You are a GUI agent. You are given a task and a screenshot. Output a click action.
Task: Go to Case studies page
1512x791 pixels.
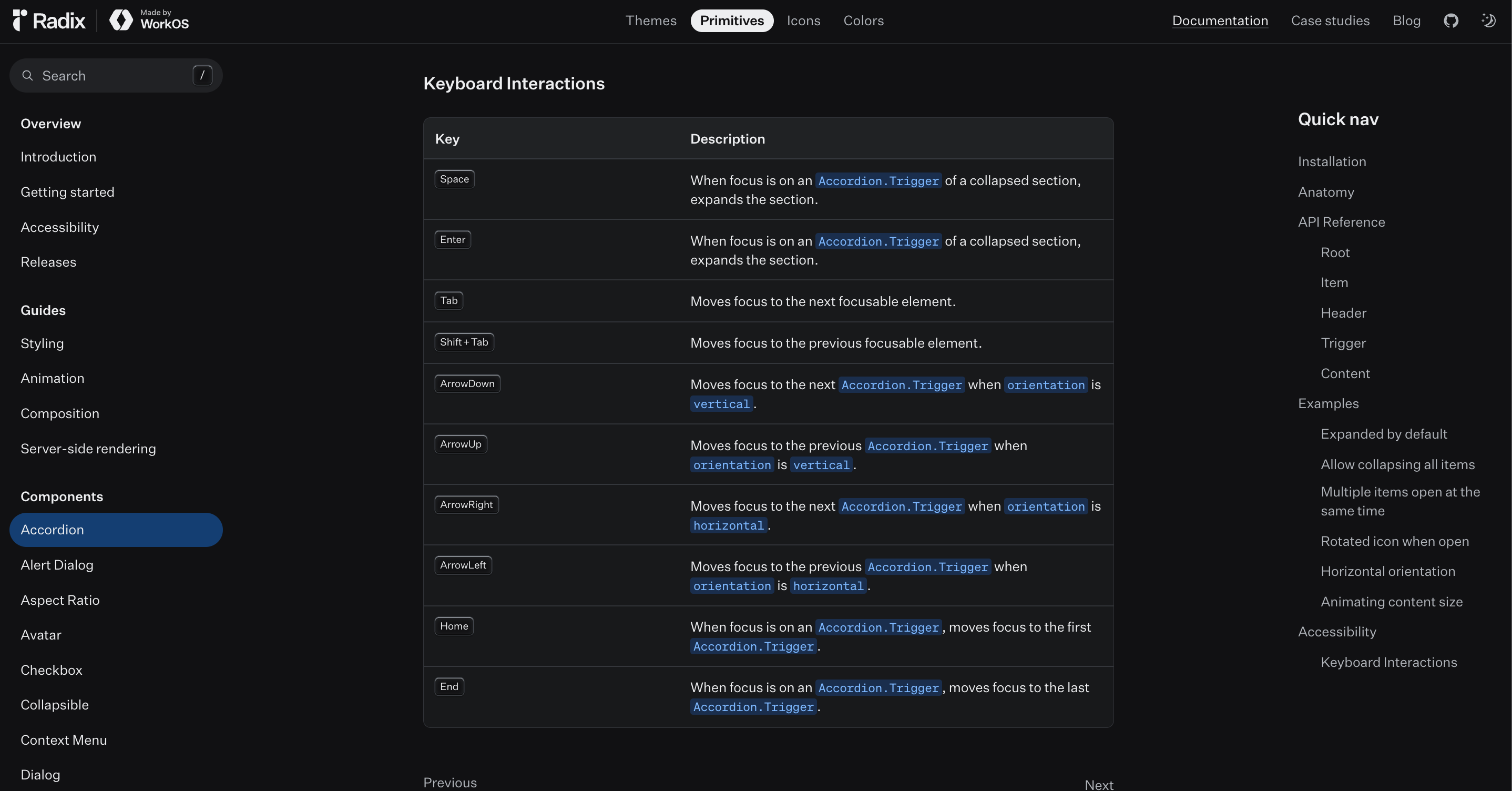tap(1330, 21)
